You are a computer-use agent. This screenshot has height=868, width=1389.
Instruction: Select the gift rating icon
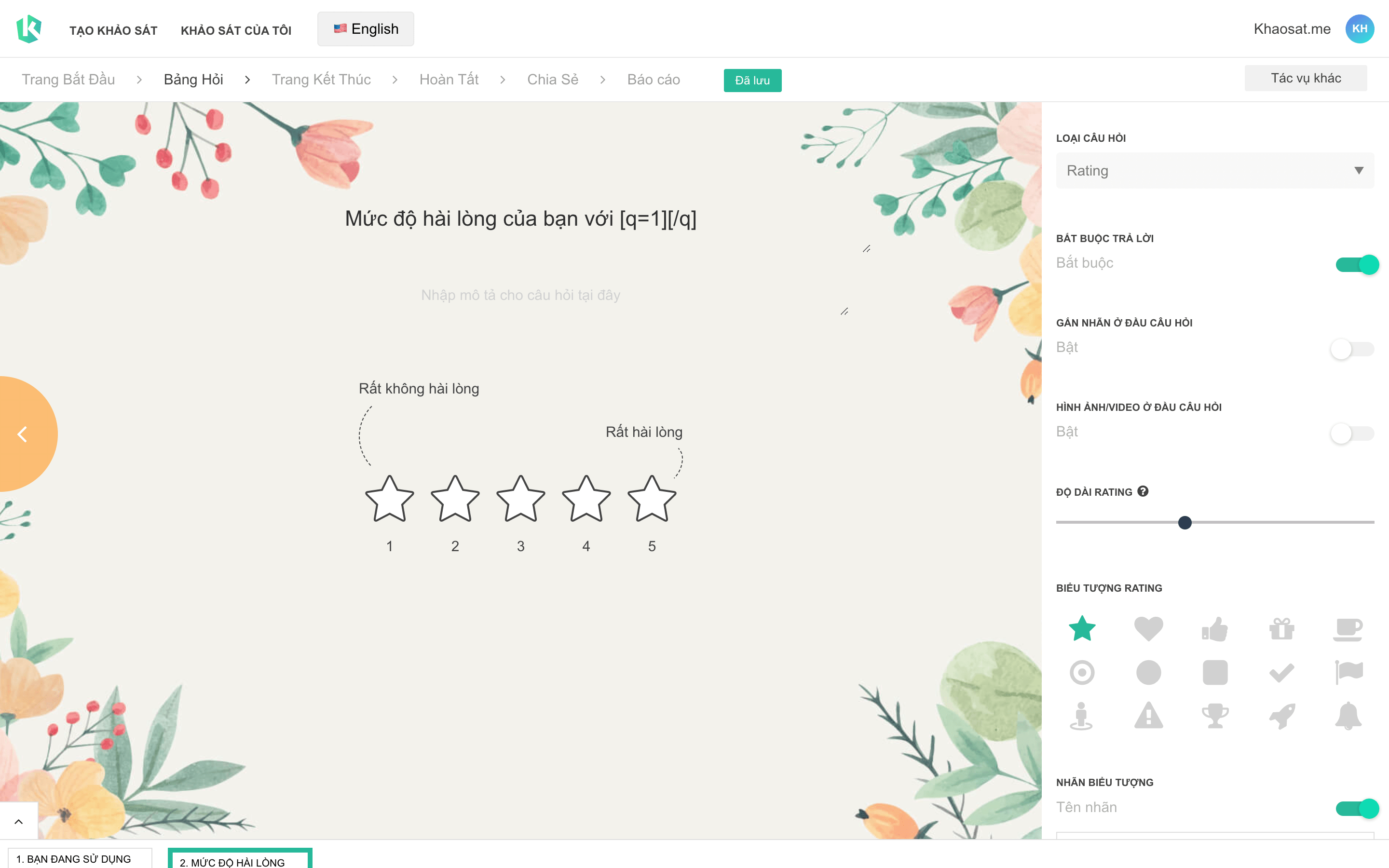1281,629
